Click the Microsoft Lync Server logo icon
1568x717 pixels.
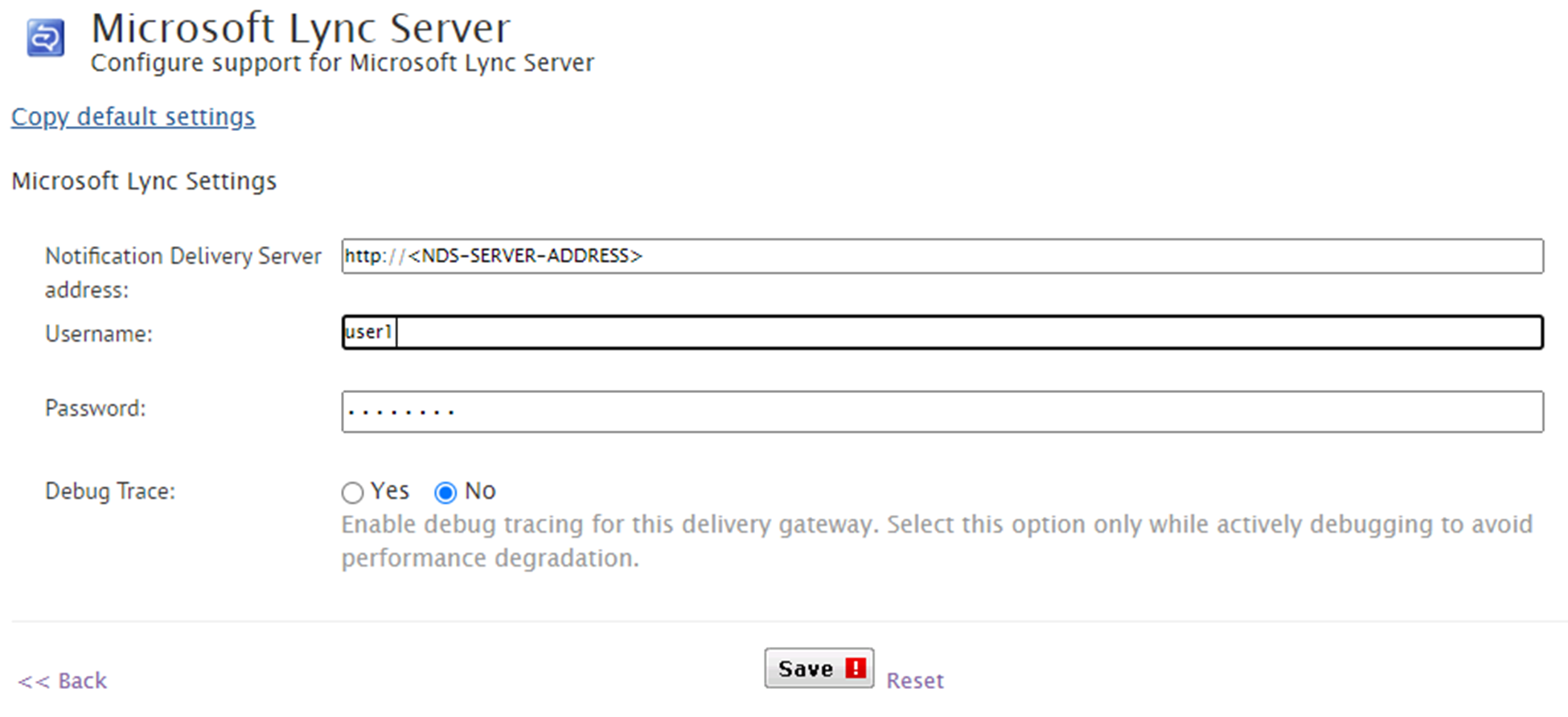46,38
